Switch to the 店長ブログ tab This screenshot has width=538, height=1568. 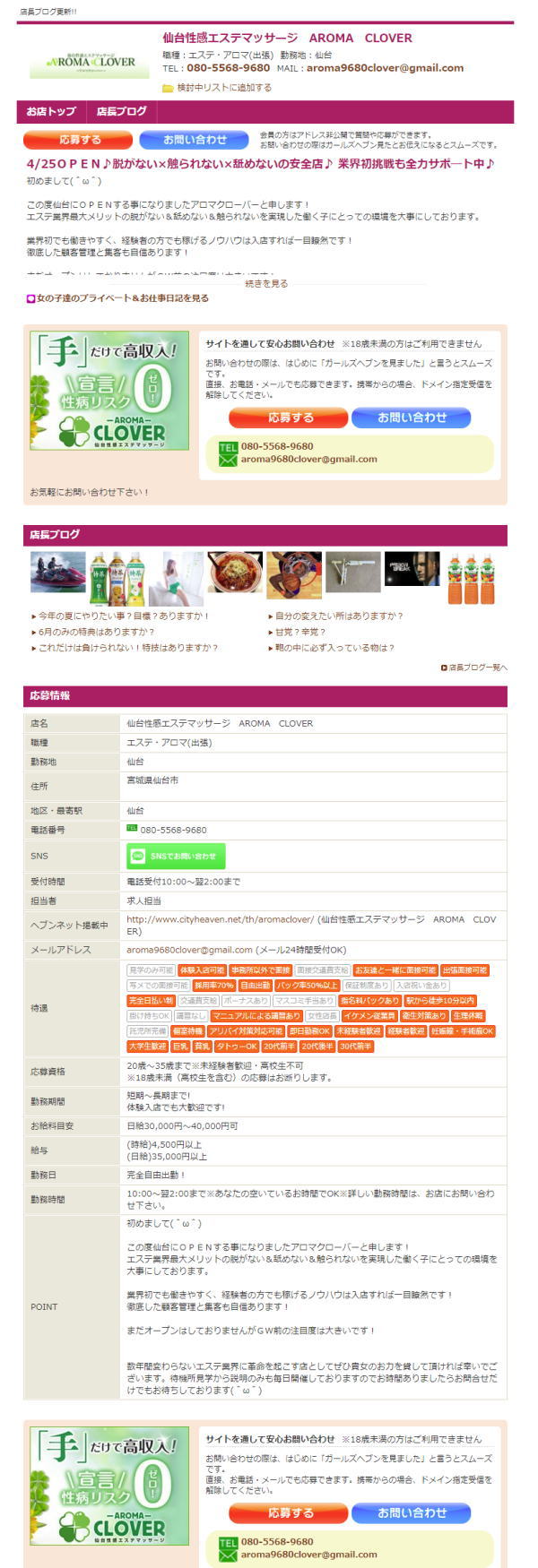(122, 112)
